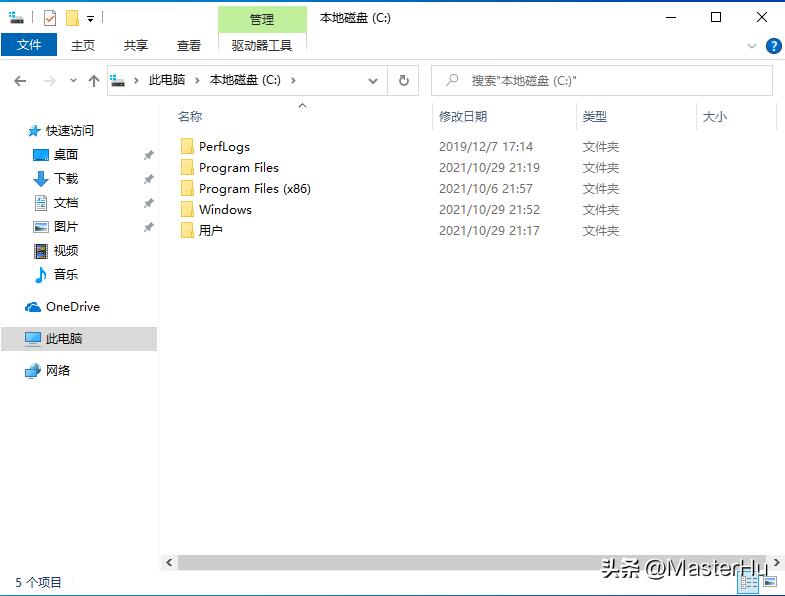Switch to large icons view
Image resolution: width=785 pixels, height=596 pixels.
(x=770, y=582)
